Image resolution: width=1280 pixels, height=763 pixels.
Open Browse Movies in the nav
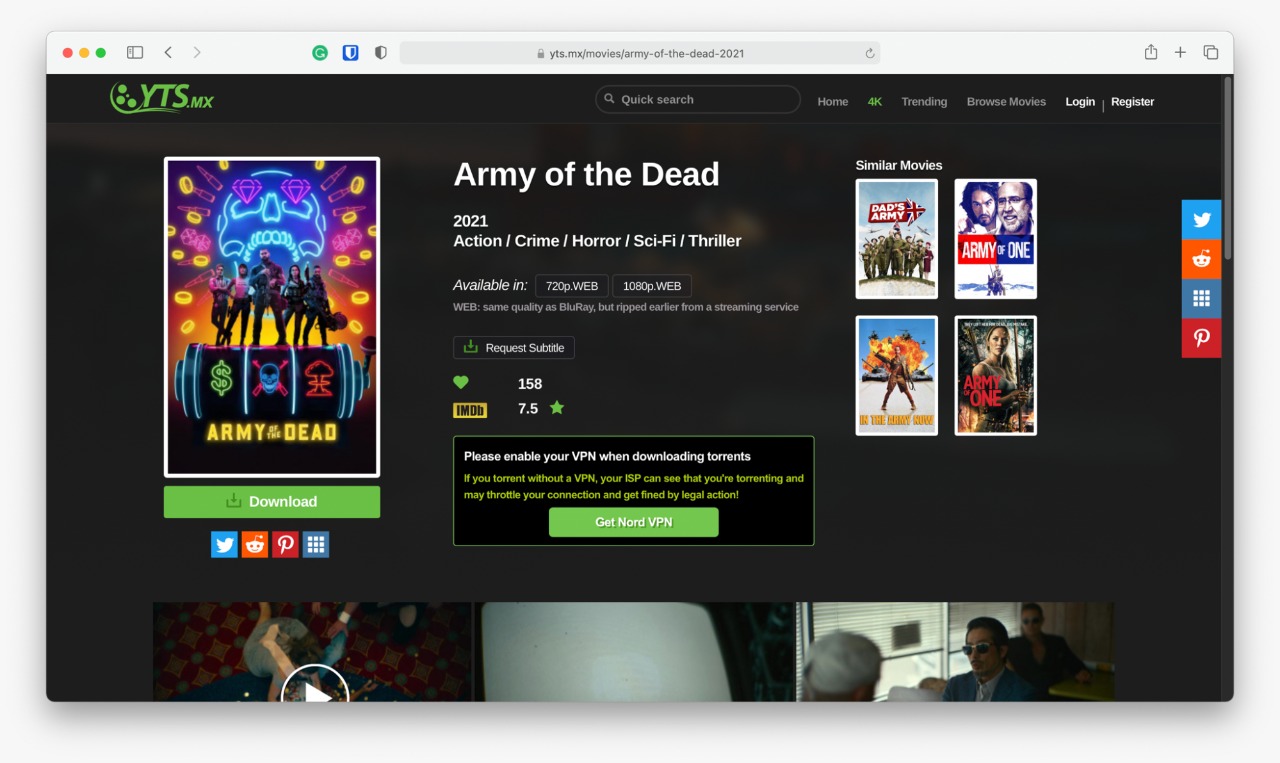(x=1006, y=101)
